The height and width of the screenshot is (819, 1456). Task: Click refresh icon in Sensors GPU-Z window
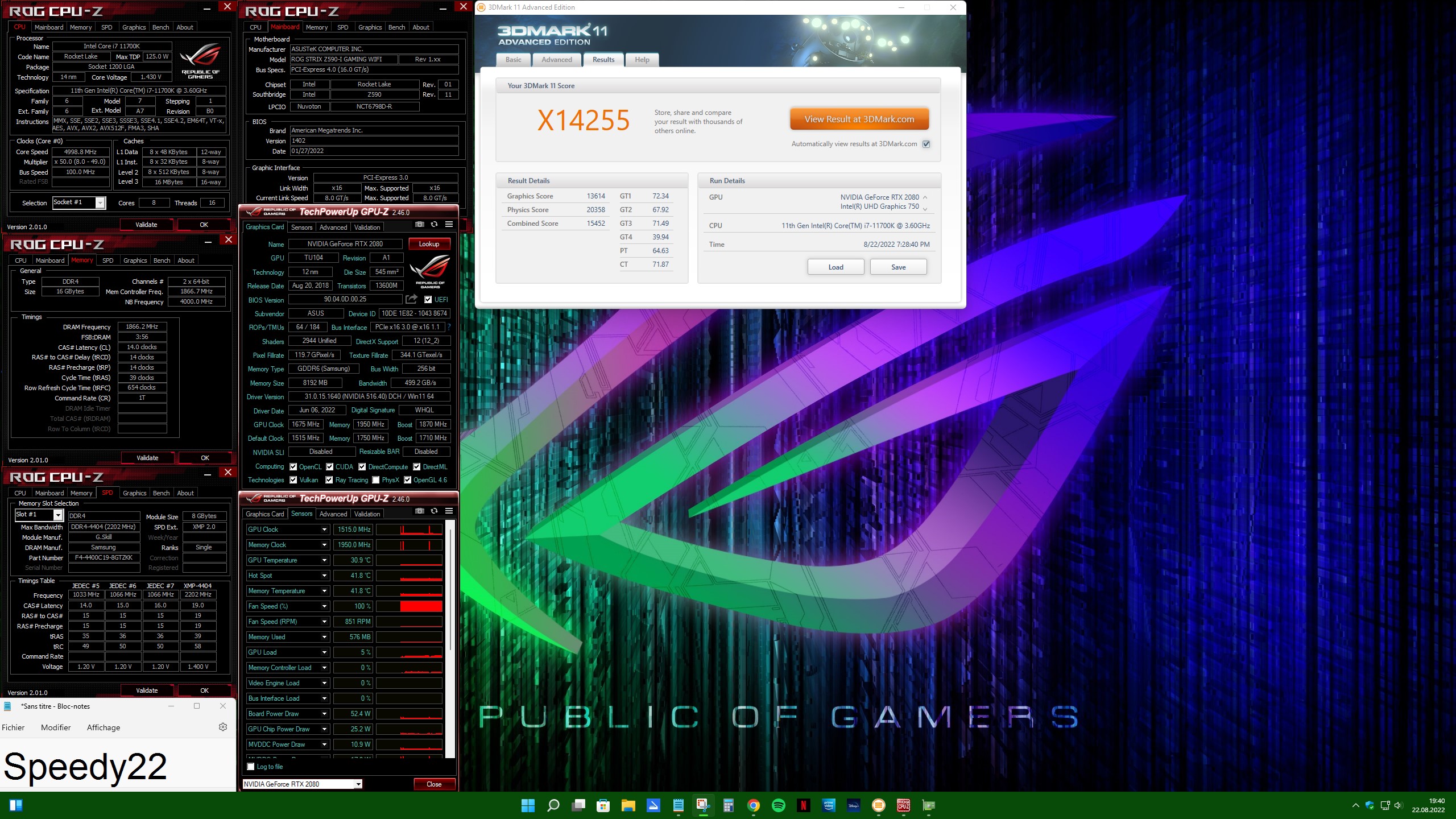click(x=434, y=511)
